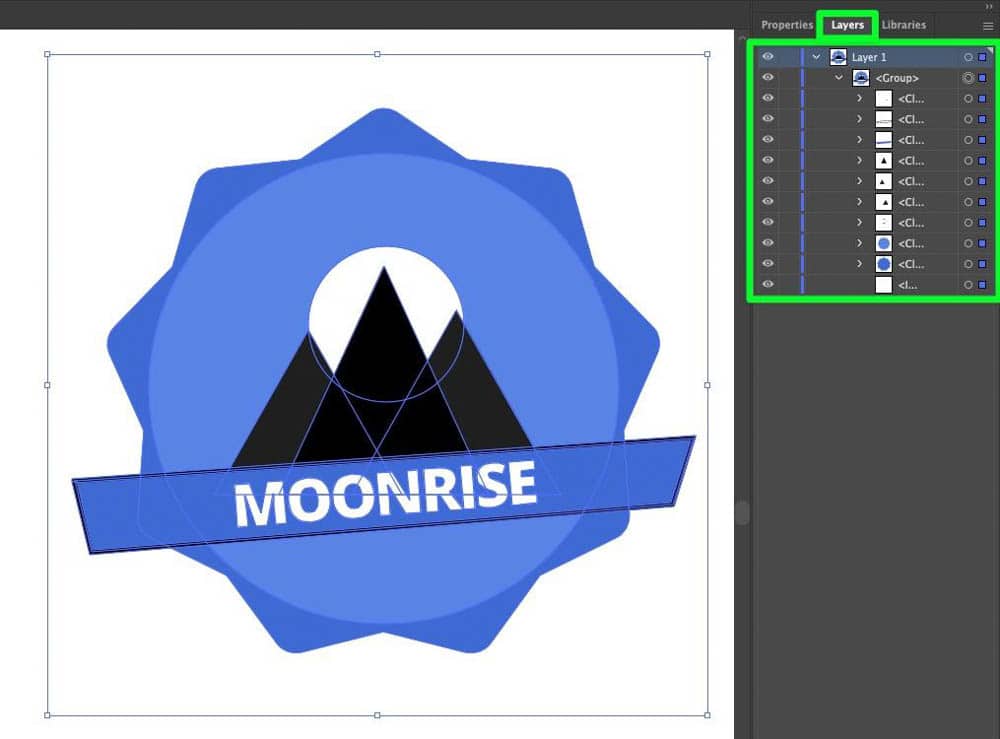Click the target circle of the bottom sublayer
1000x739 pixels.
point(968,285)
